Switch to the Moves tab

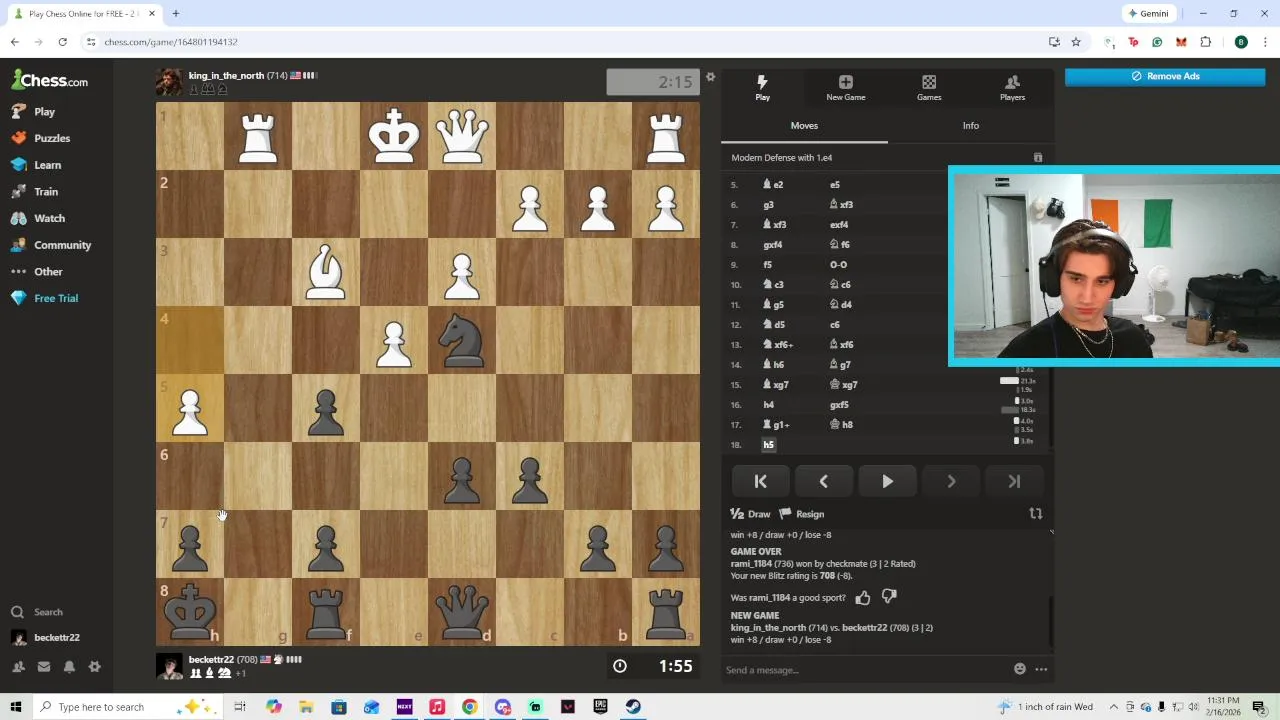click(x=804, y=126)
